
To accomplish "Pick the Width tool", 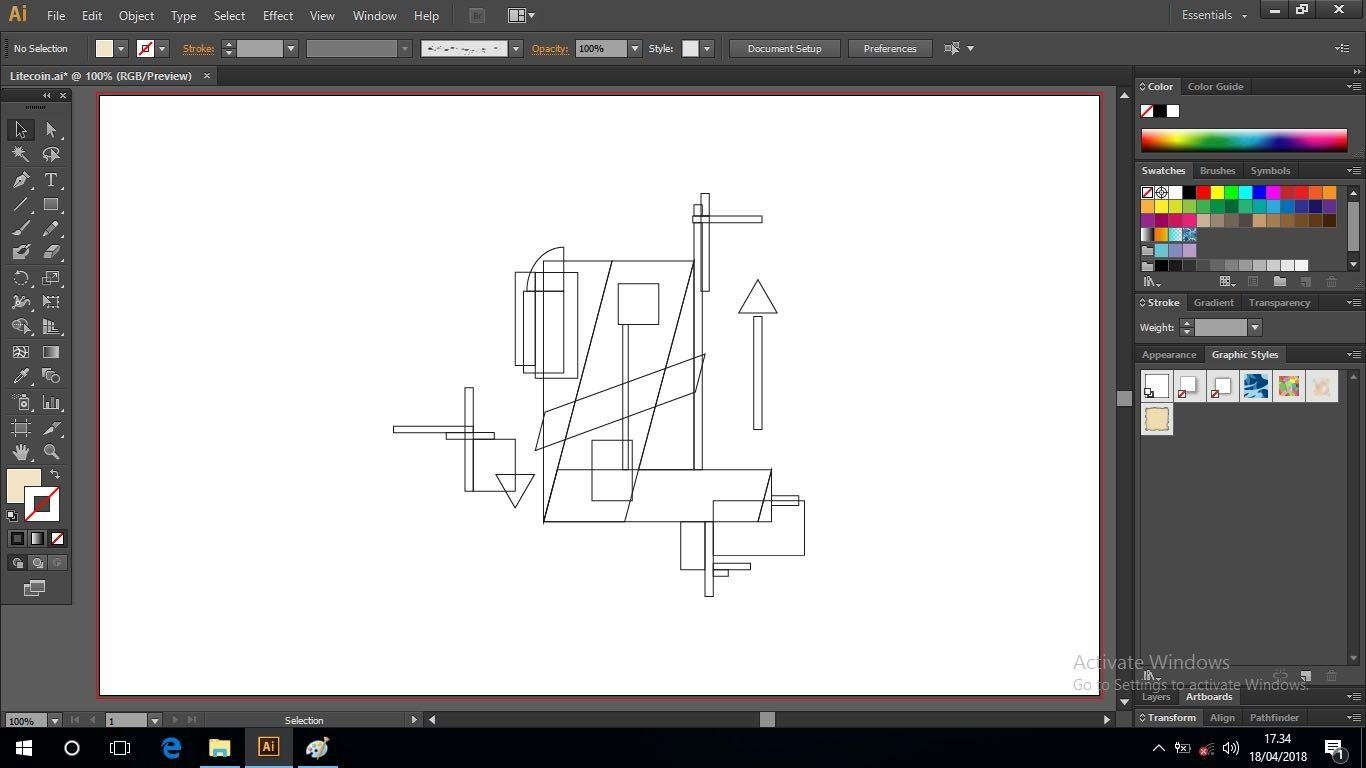I will [x=21, y=302].
